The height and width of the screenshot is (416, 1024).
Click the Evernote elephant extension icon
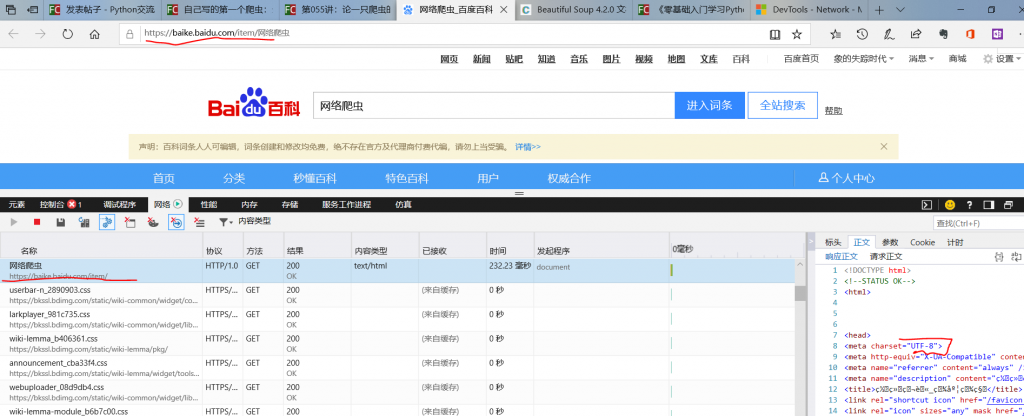[942, 34]
